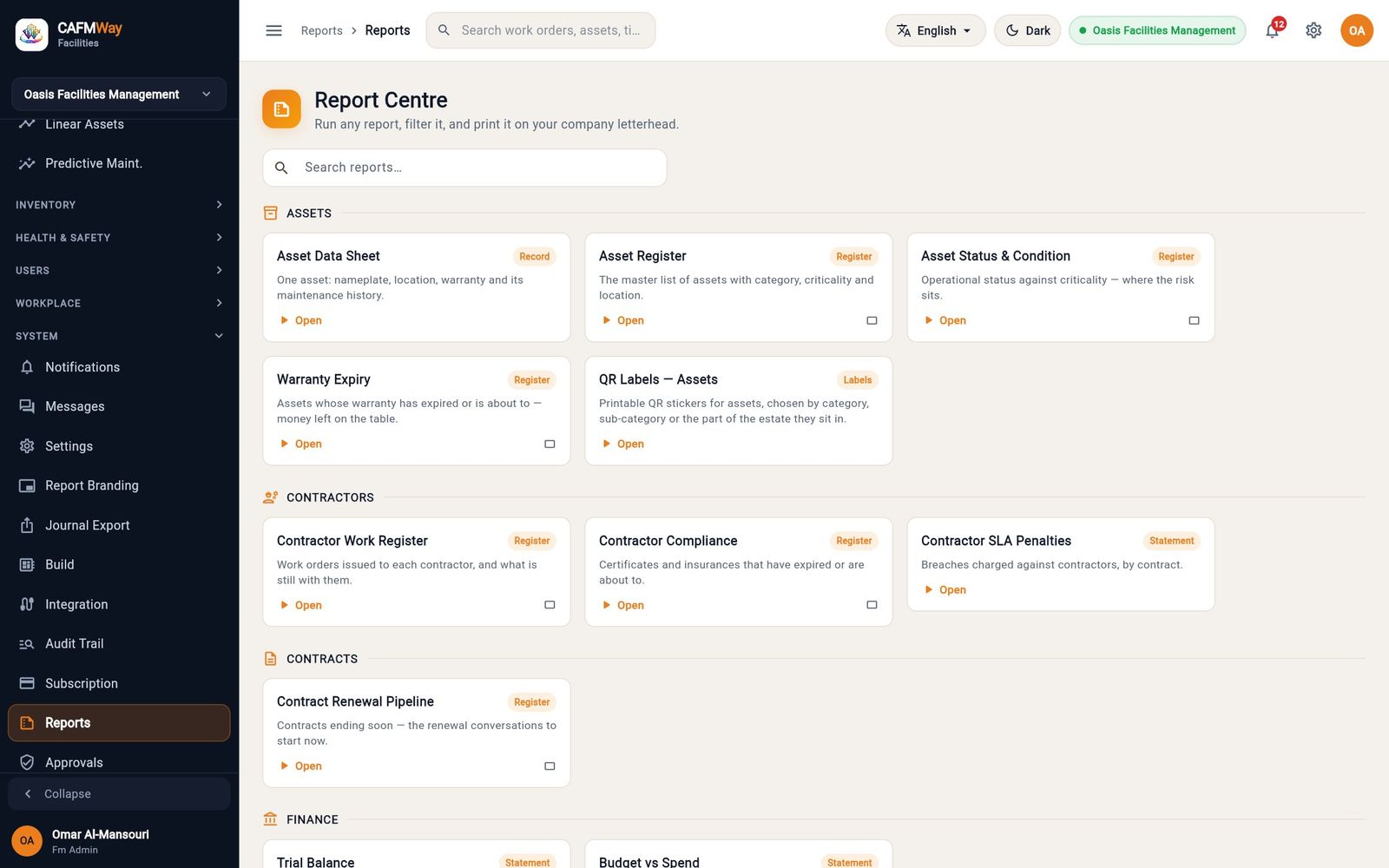Open the English language dropdown
Screen dimensions: 1389x868
click(935, 30)
